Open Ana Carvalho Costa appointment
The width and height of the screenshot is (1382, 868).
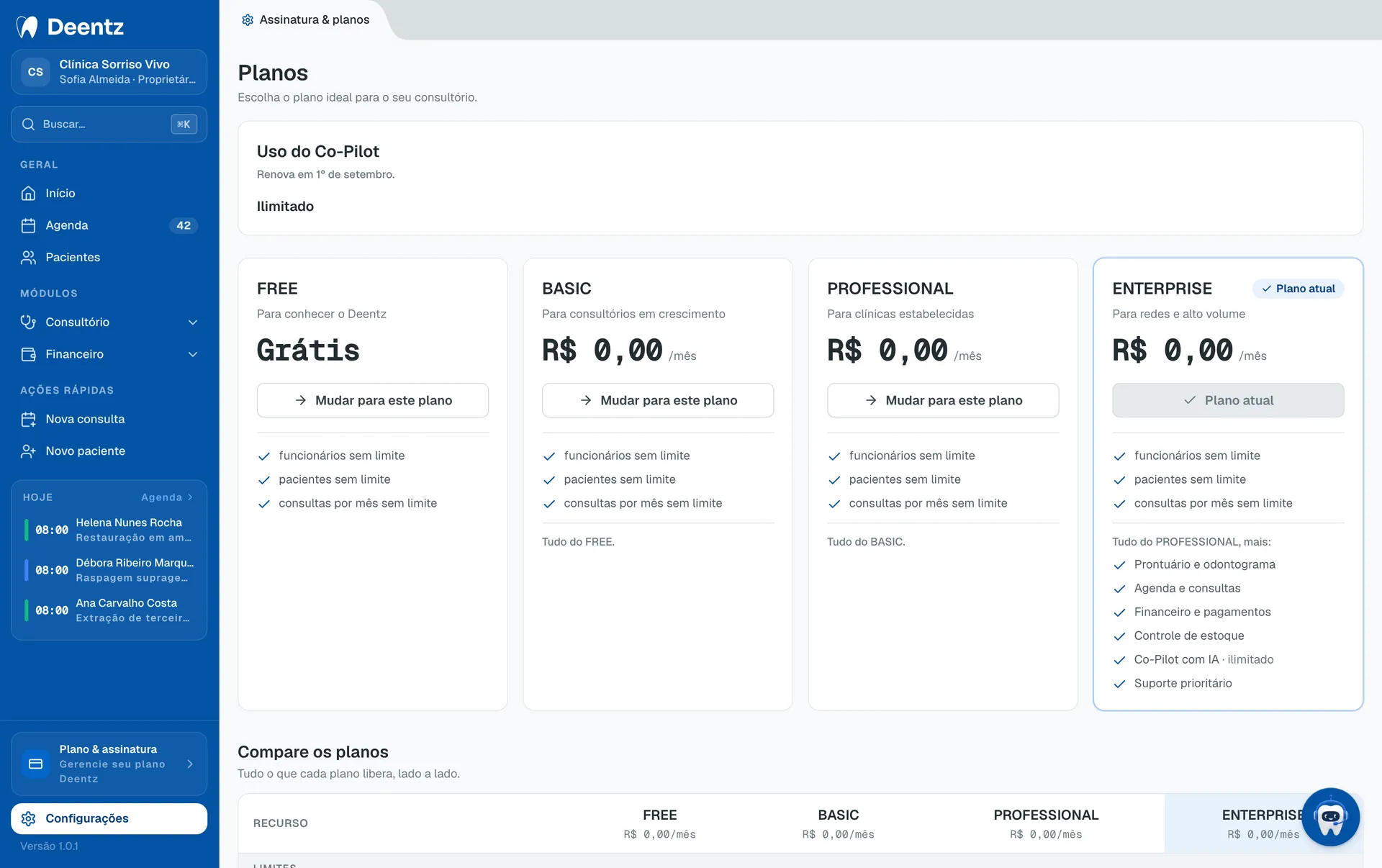point(109,610)
